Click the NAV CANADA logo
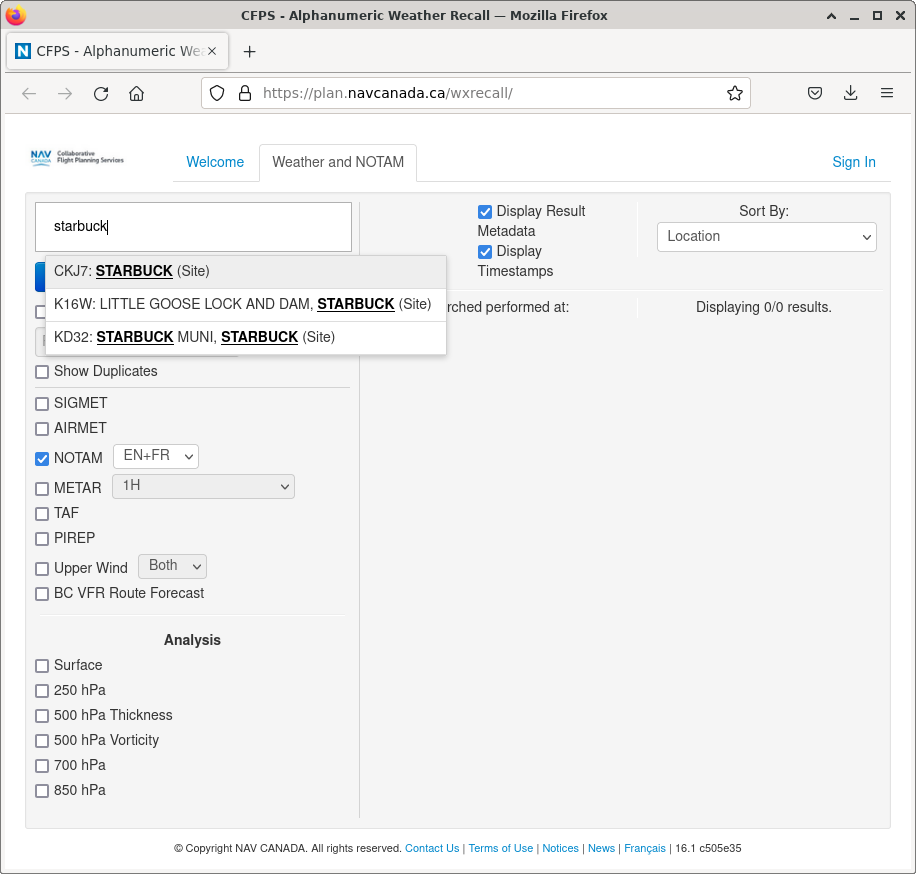This screenshot has height=874, width=916. [x=77, y=158]
